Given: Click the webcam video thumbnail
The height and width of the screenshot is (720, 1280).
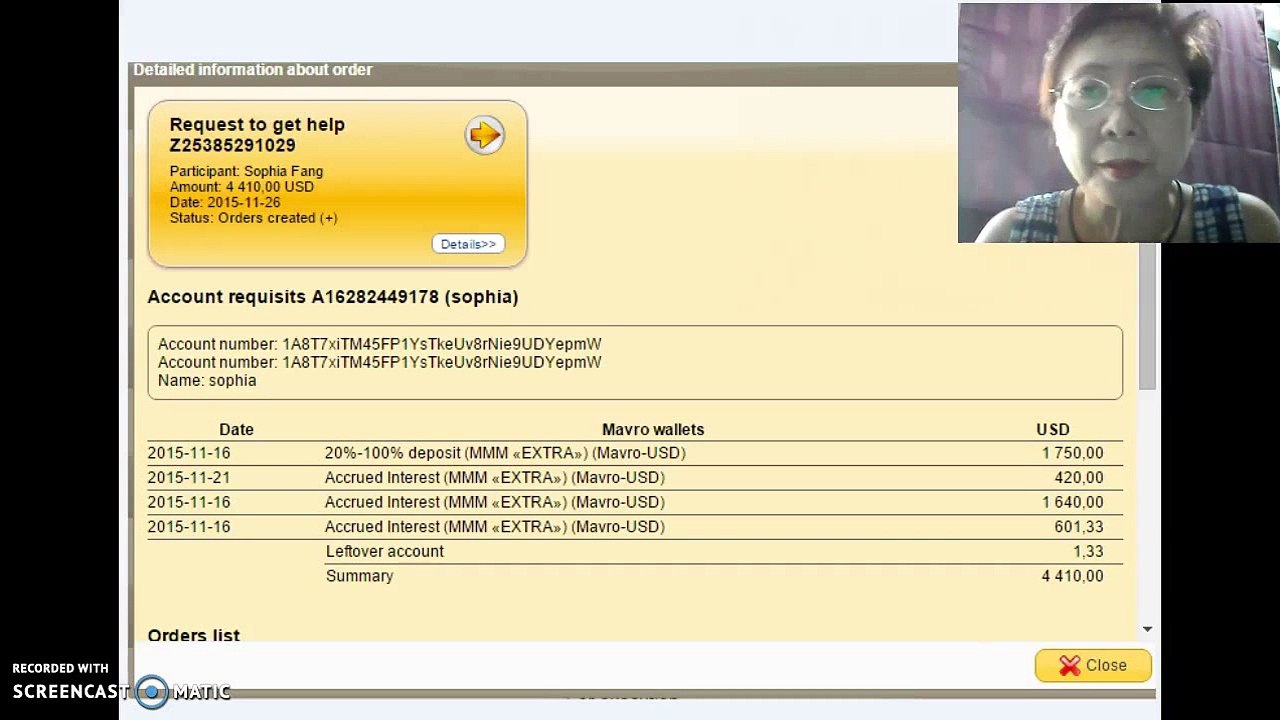Looking at the screenshot, I should 1119,123.
